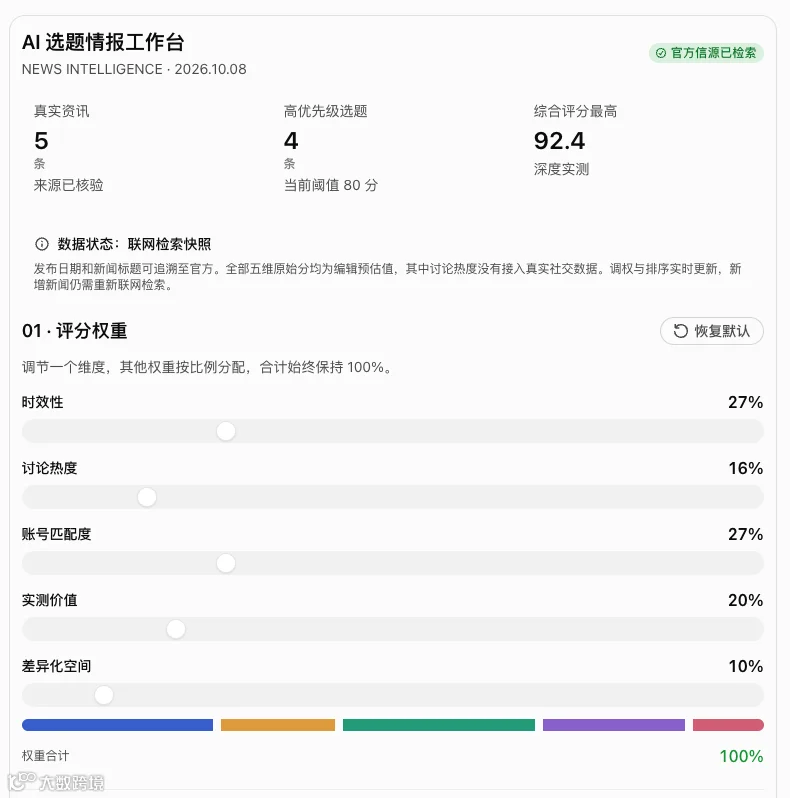
Task: Click the 深度实测 label
Action: [x=561, y=169]
